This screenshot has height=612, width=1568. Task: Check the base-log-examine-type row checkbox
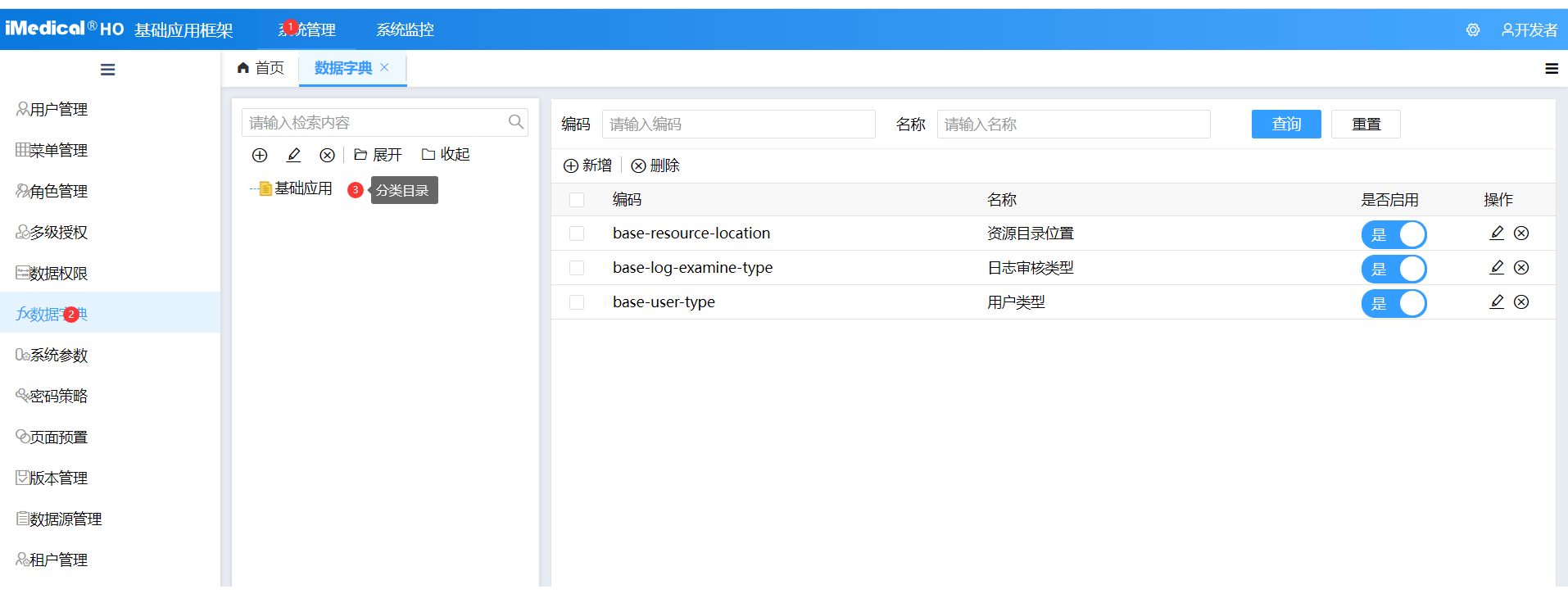tap(577, 268)
